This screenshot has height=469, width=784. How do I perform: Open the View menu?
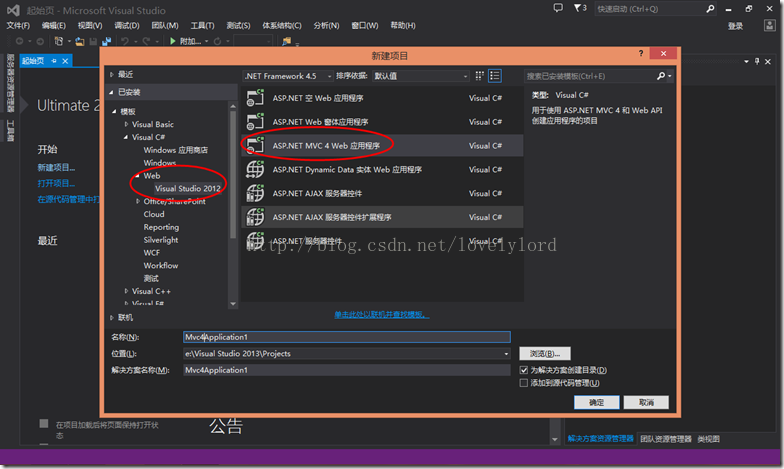point(90,26)
